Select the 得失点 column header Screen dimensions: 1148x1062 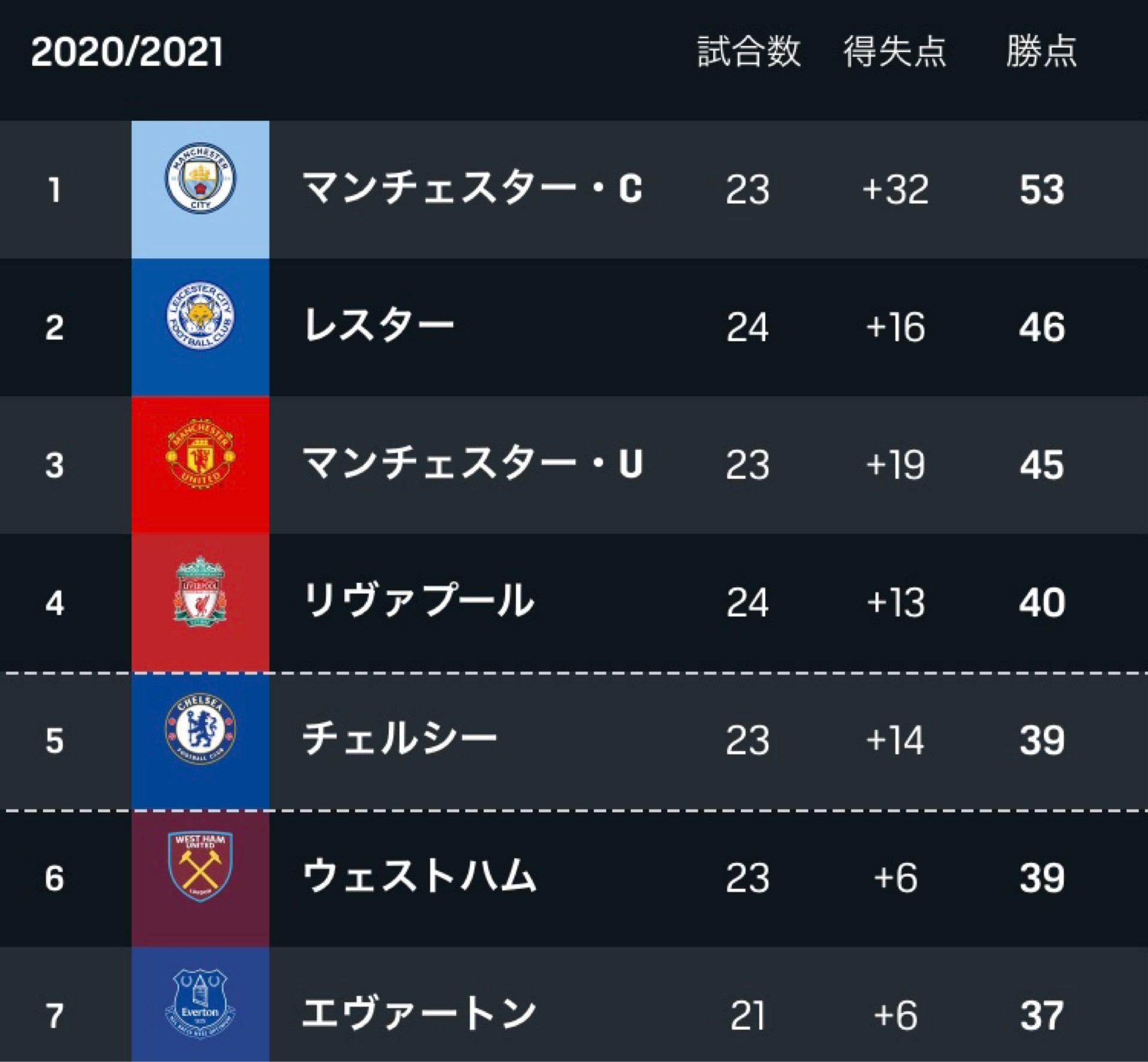895,51
